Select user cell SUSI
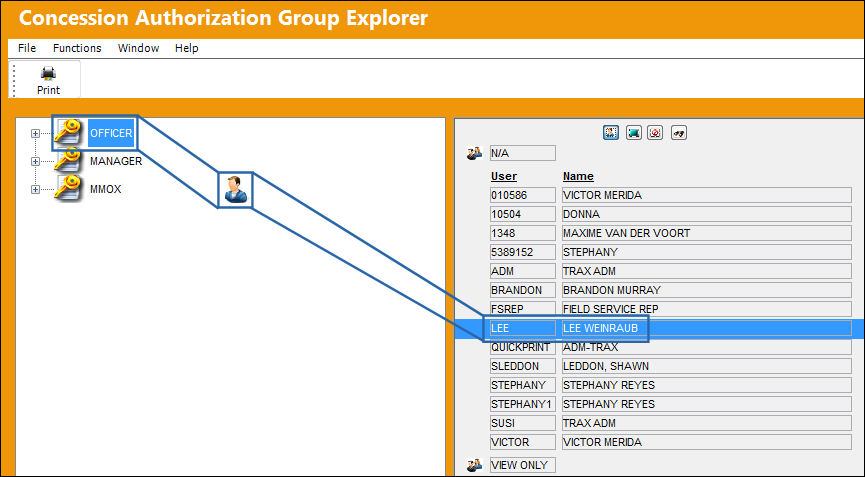Image resolution: width=865 pixels, height=477 pixels. click(522, 423)
